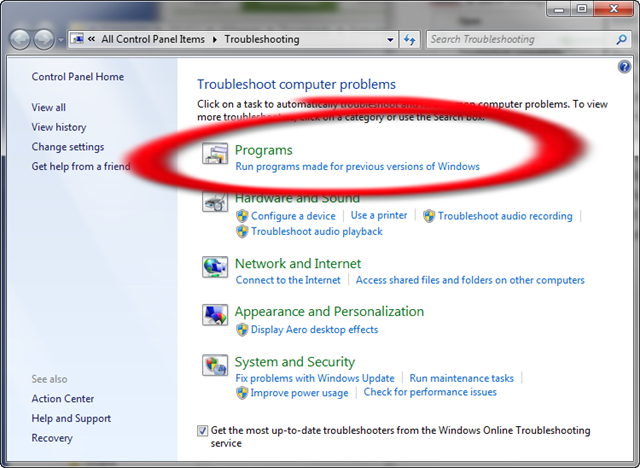The height and width of the screenshot is (468, 640).
Task: Open View history in the sidebar
Action: (x=59, y=127)
